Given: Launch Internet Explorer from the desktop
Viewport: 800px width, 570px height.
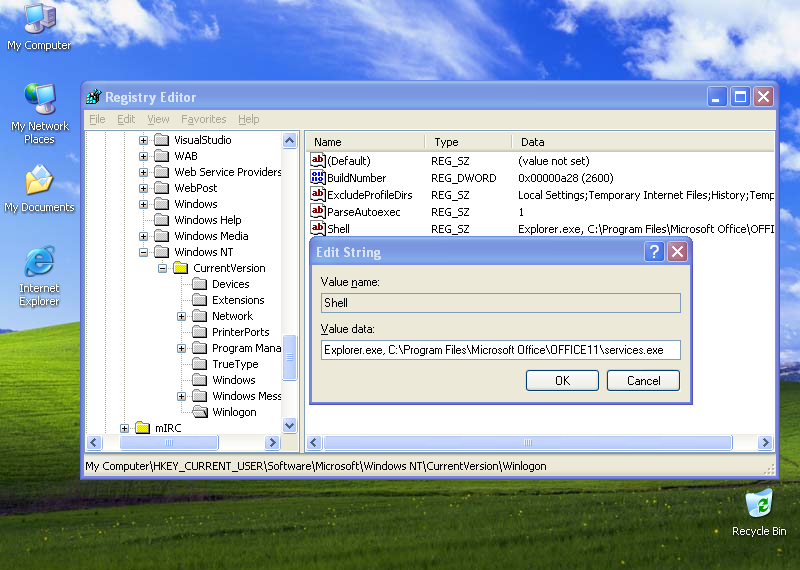Looking at the screenshot, I should 39,276.
